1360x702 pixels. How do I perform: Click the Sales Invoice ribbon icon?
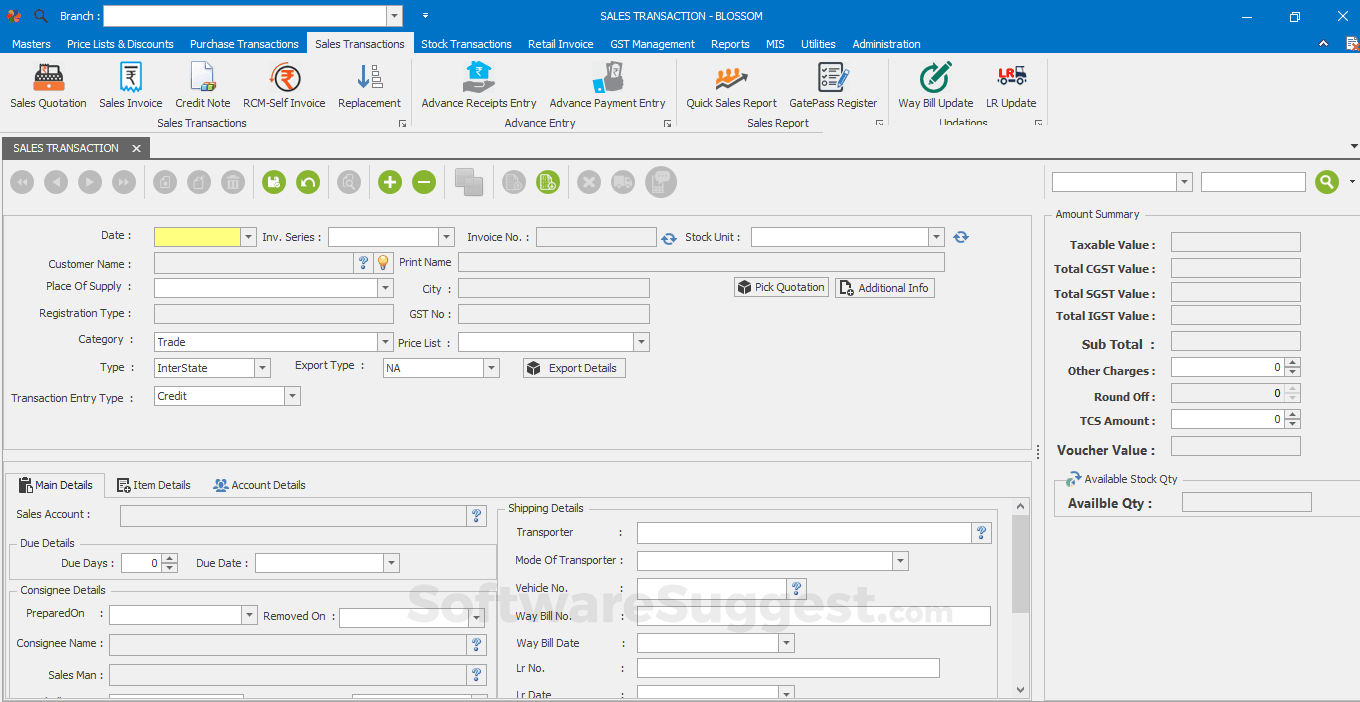[130, 85]
